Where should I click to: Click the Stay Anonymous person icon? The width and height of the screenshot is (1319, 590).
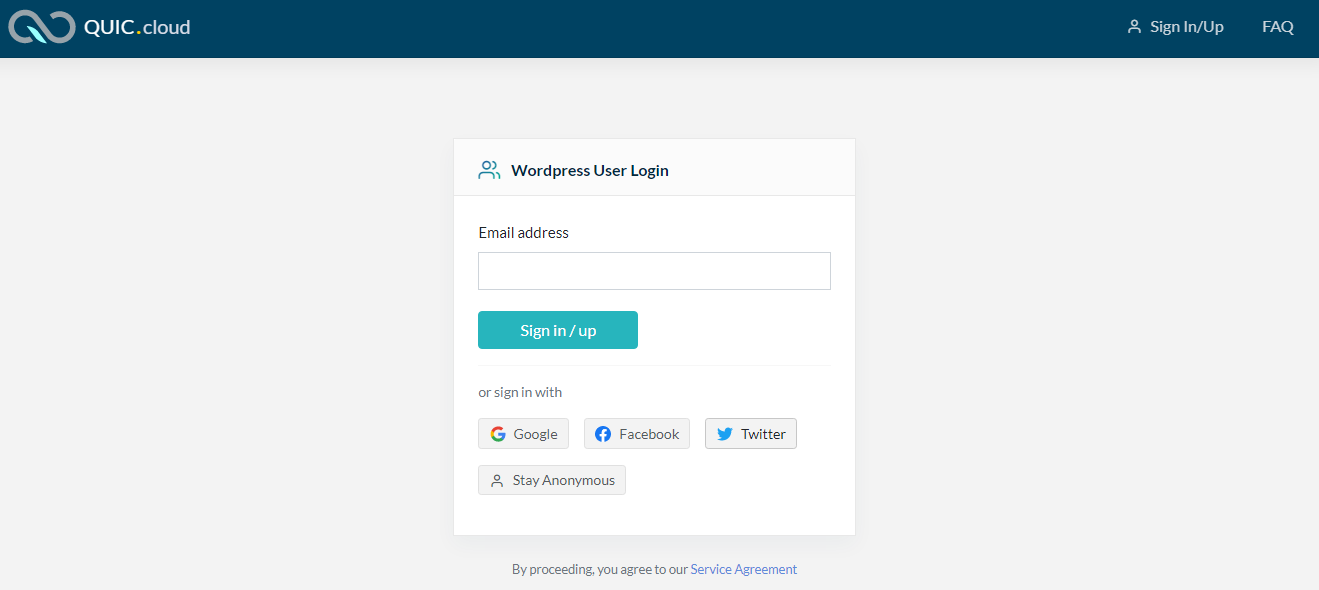497,481
